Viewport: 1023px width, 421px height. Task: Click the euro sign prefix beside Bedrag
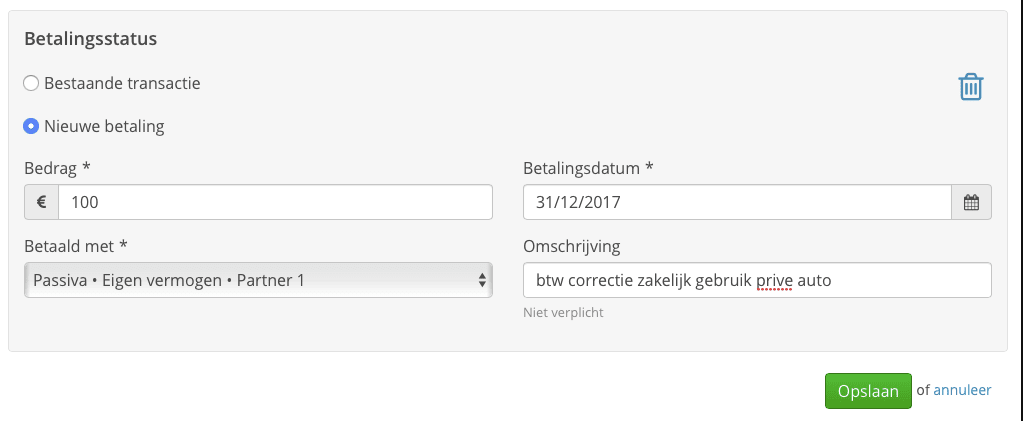[42, 202]
